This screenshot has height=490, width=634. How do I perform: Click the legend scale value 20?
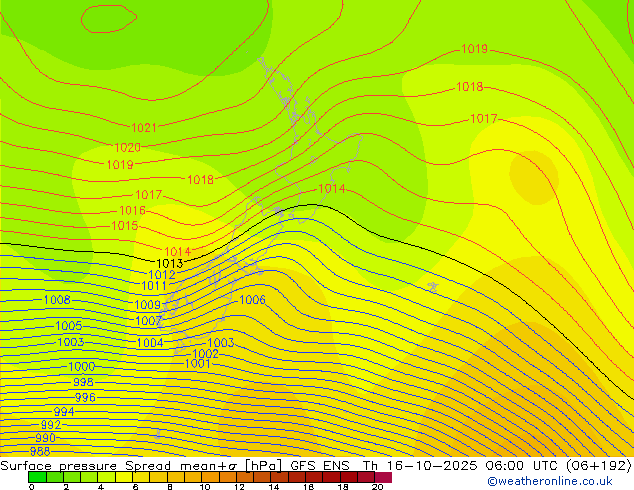pos(378,487)
